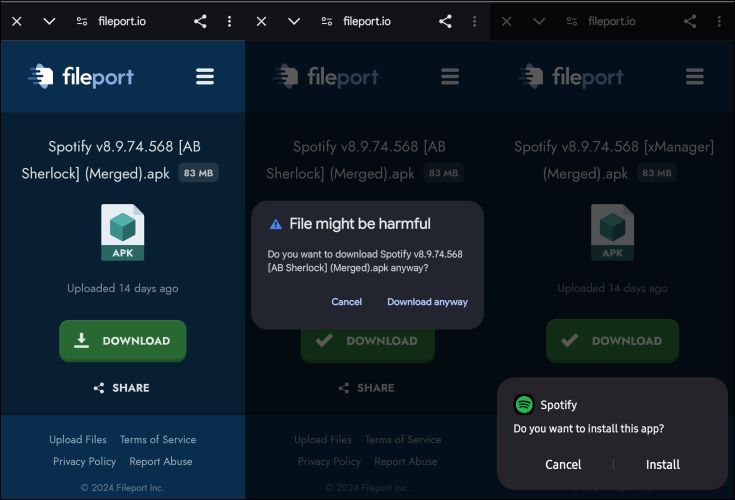Click the fileport logo in left panel
735x500 pixels.
click(81, 76)
